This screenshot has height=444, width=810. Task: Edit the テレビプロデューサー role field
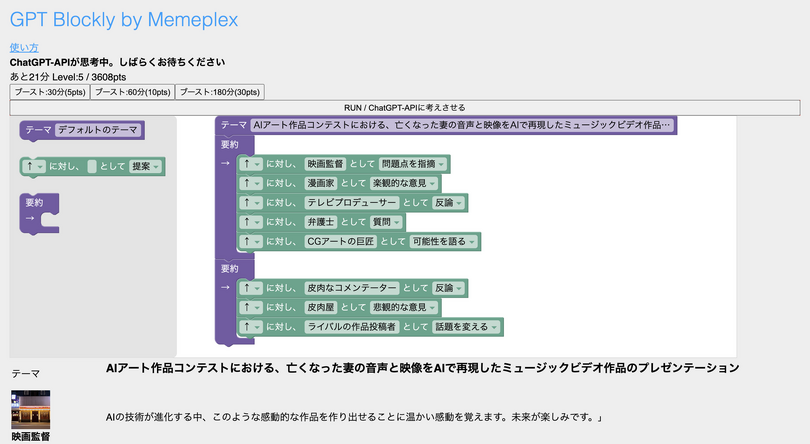351,203
